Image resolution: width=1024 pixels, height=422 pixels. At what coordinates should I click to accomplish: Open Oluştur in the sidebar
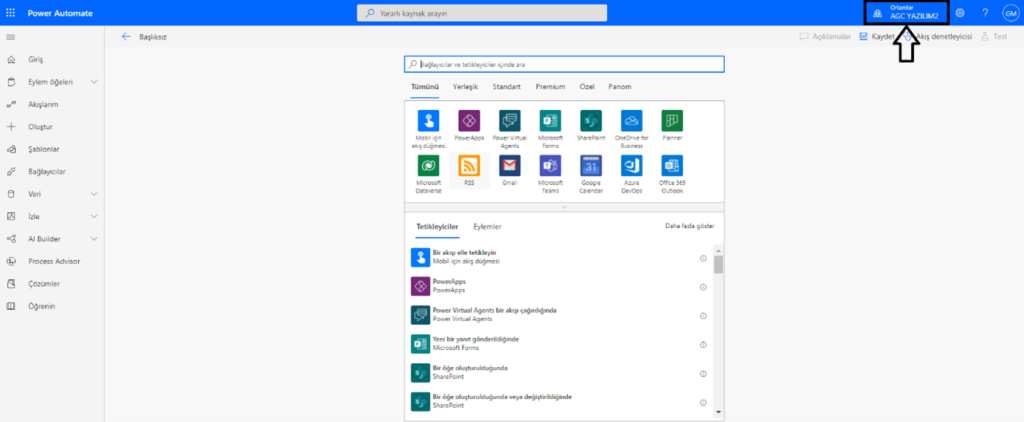40,127
